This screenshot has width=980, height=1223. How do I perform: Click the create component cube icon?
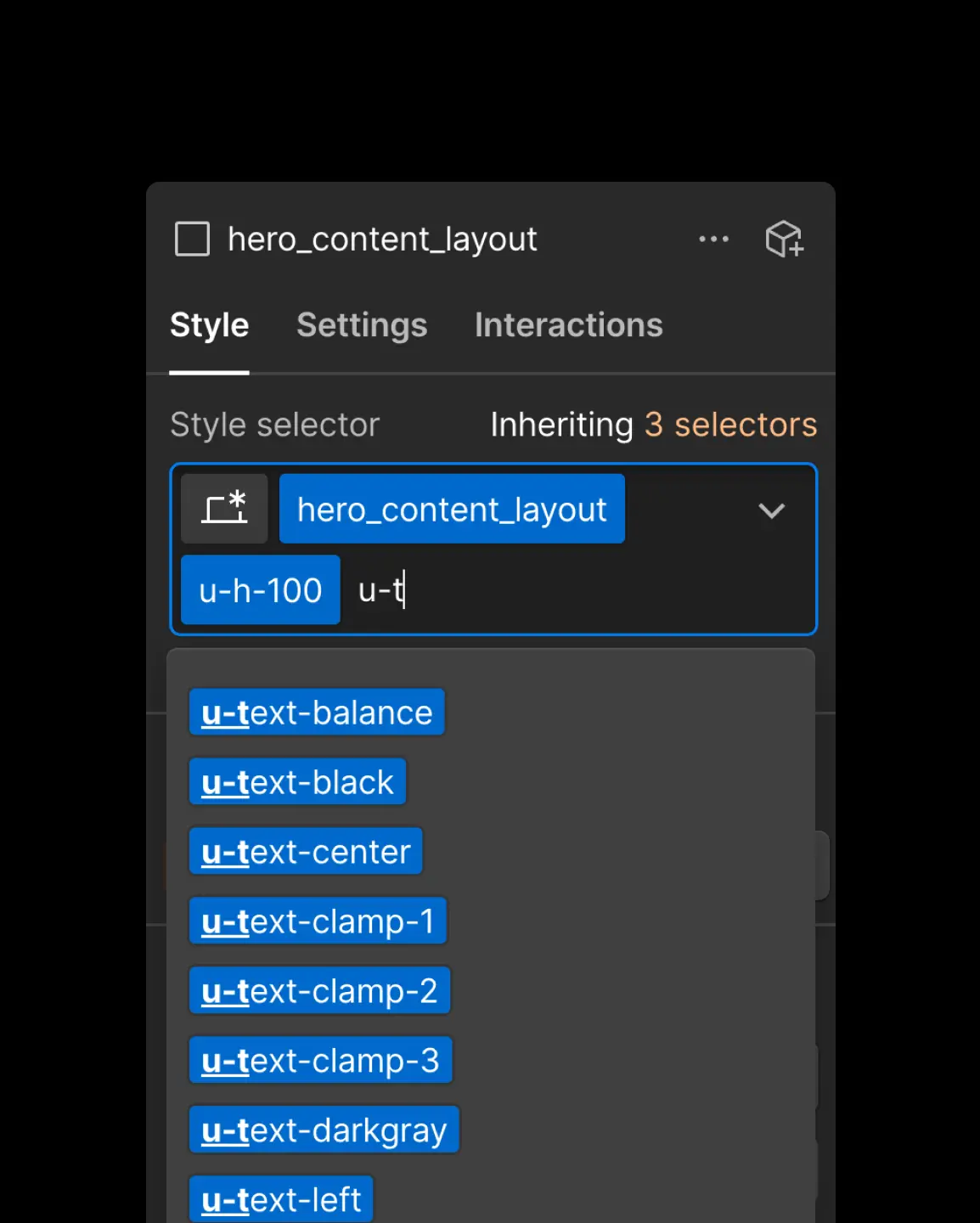point(784,239)
